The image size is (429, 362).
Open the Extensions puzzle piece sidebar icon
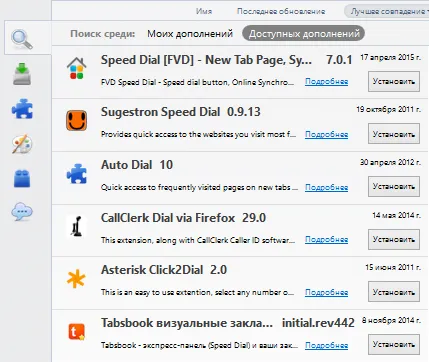click(x=22, y=109)
